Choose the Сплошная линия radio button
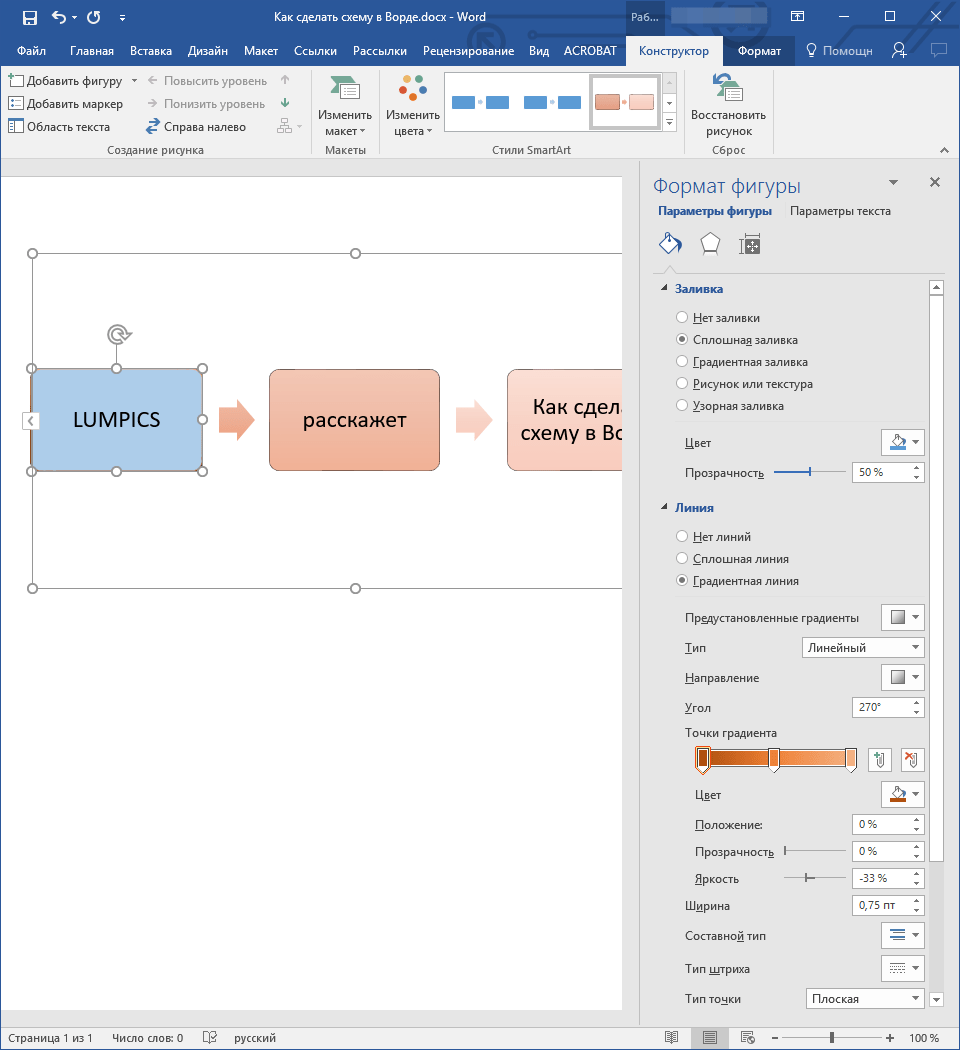960x1050 pixels. [682, 559]
